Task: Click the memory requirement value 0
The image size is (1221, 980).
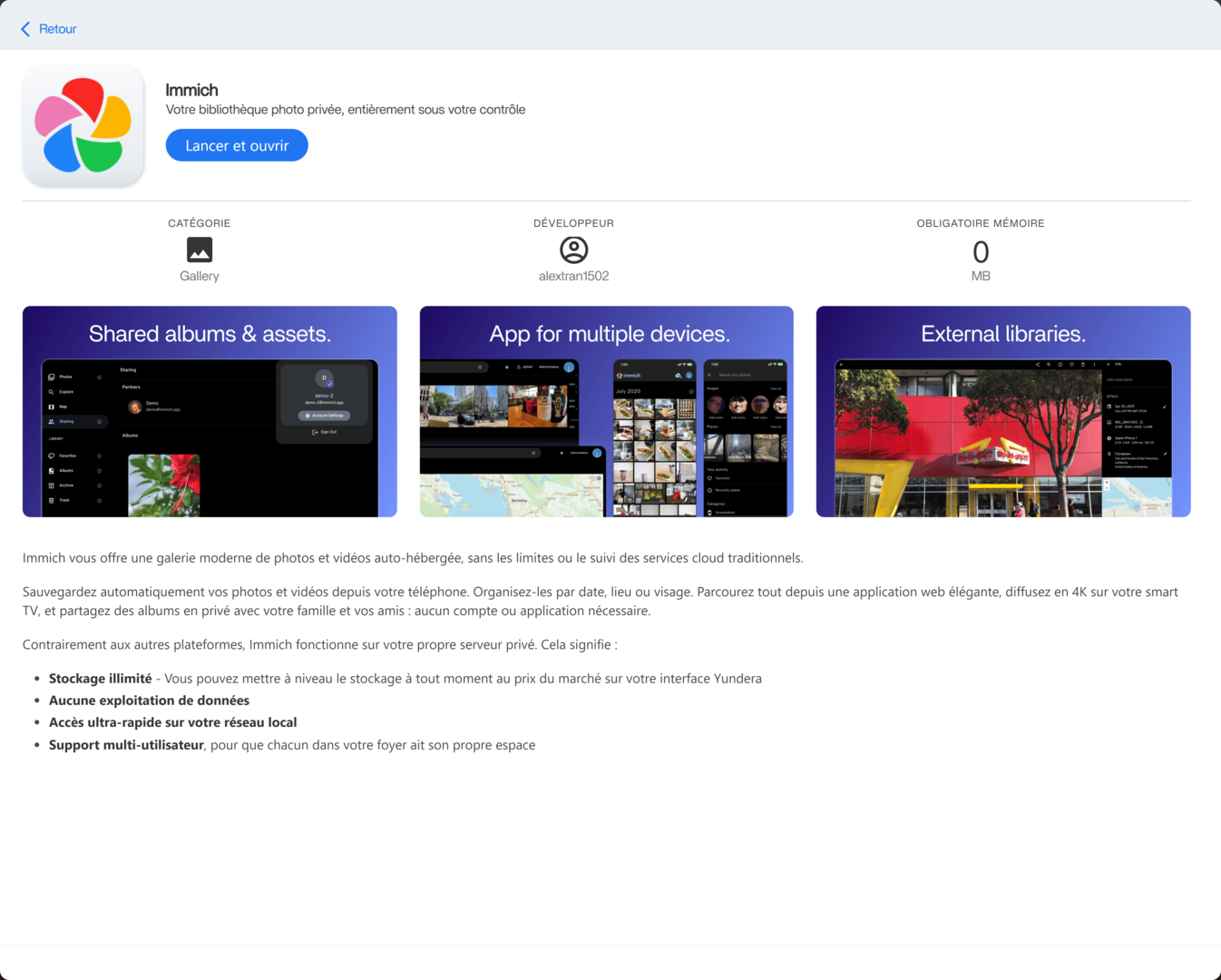Action: coord(981,251)
